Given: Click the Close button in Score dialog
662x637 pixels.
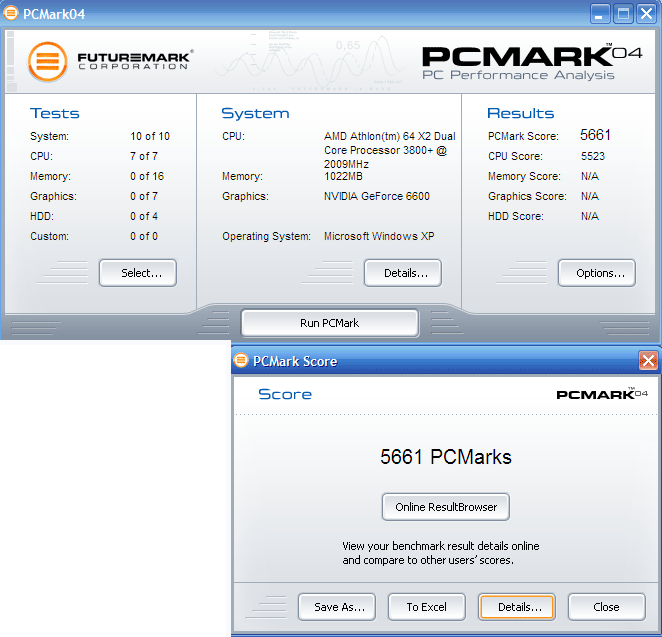Looking at the screenshot, I should [x=607, y=607].
